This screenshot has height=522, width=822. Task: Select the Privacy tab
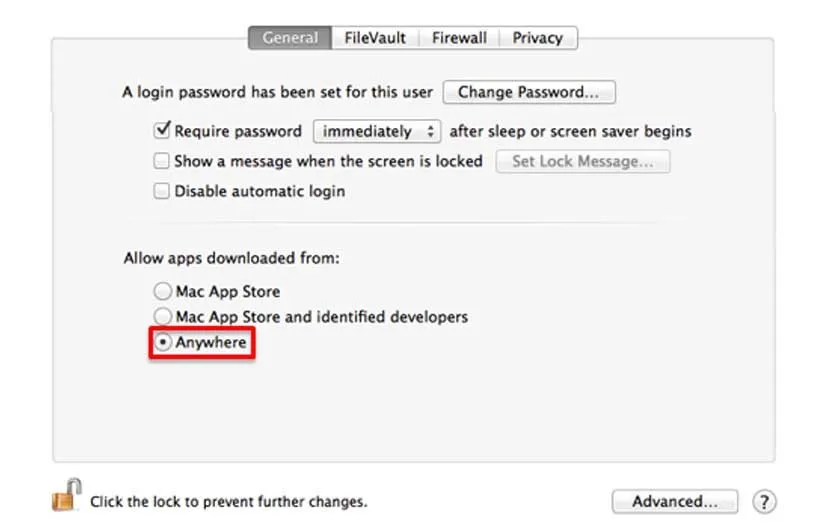[537, 38]
